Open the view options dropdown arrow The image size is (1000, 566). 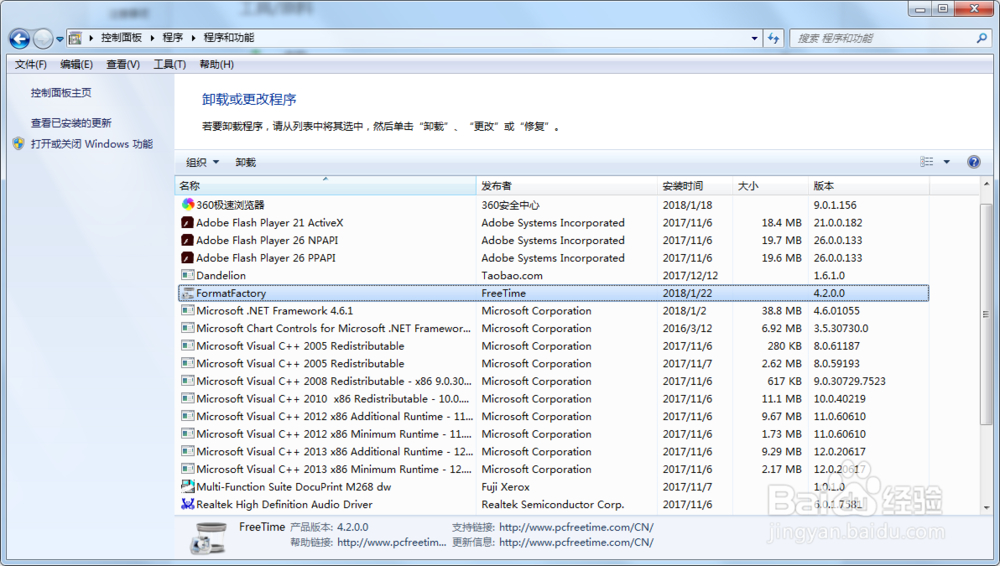946,162
